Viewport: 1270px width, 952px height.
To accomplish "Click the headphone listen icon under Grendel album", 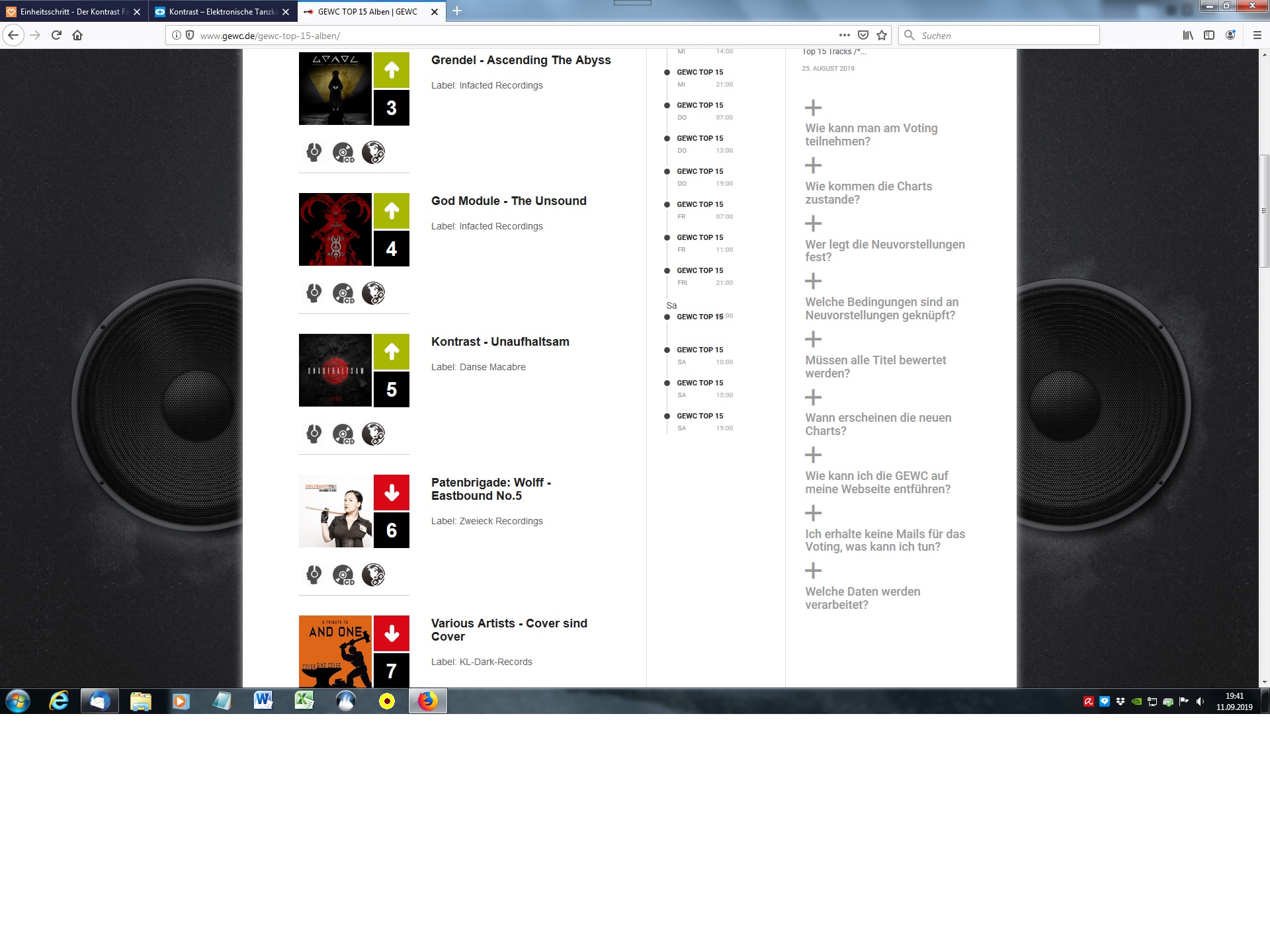I will coord(314,153).
